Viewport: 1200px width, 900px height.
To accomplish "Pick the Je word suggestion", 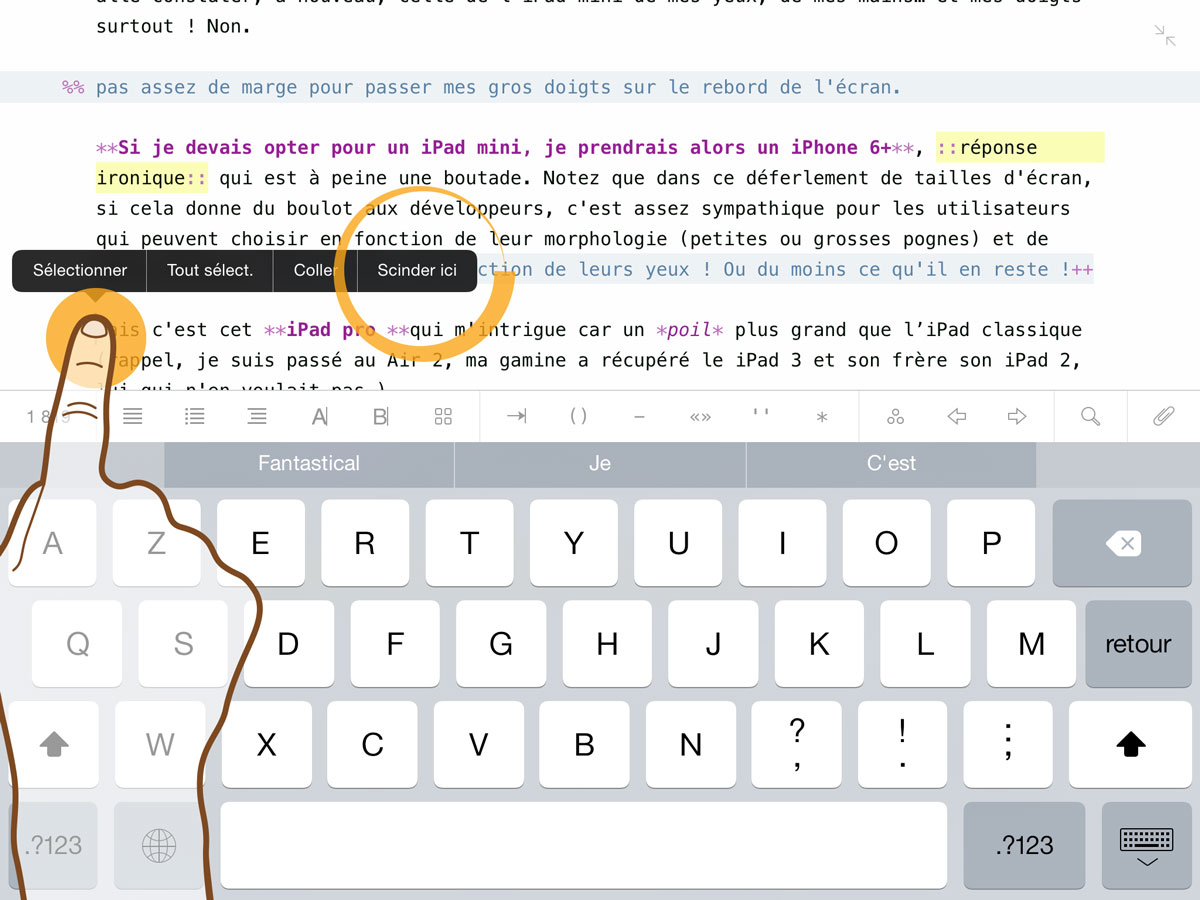I will point(600,463).
